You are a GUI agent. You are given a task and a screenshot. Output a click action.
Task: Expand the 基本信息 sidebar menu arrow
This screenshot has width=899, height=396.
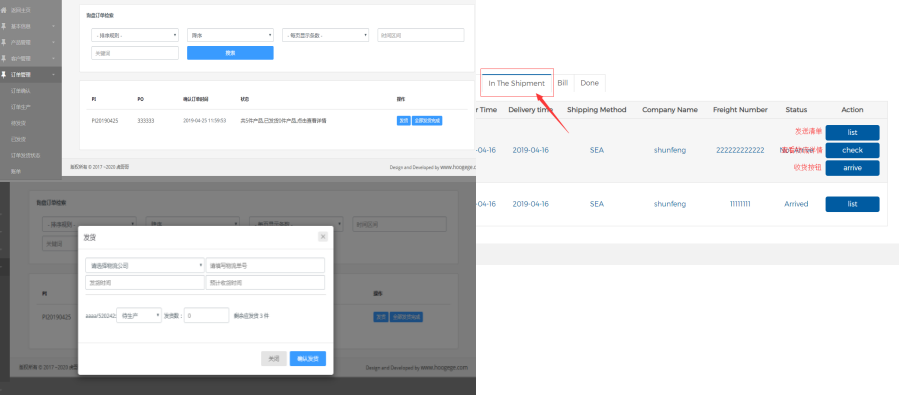tap(53, 26)
